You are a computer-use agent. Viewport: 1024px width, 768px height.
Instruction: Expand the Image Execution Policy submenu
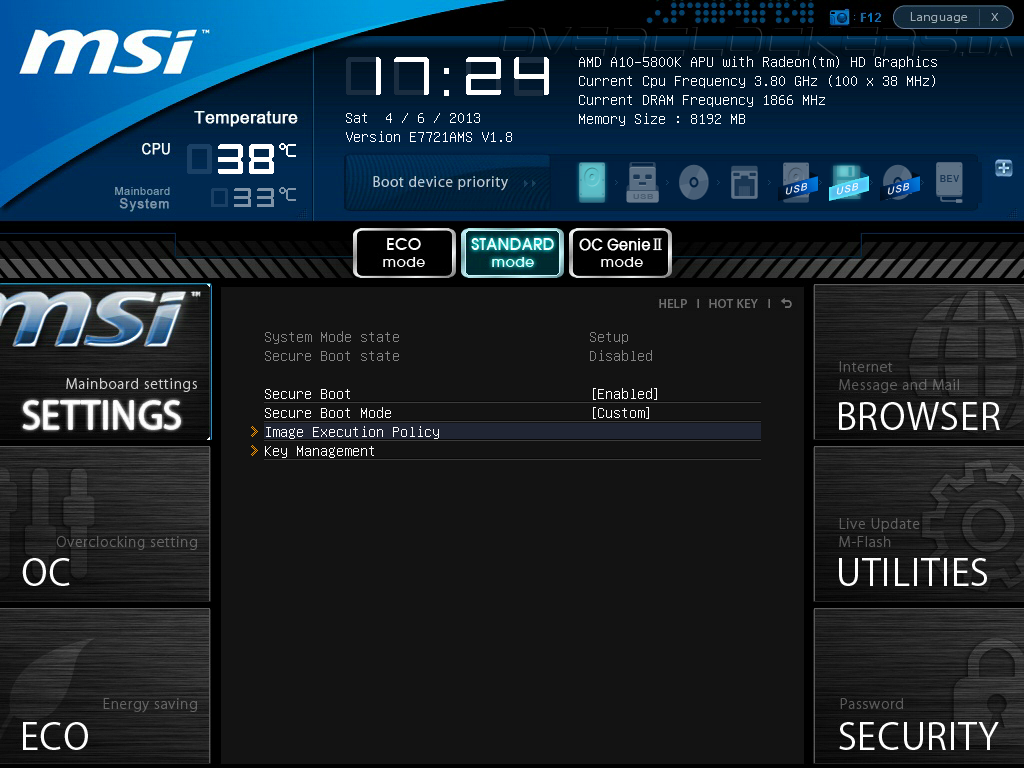click(x=512, y=432)
